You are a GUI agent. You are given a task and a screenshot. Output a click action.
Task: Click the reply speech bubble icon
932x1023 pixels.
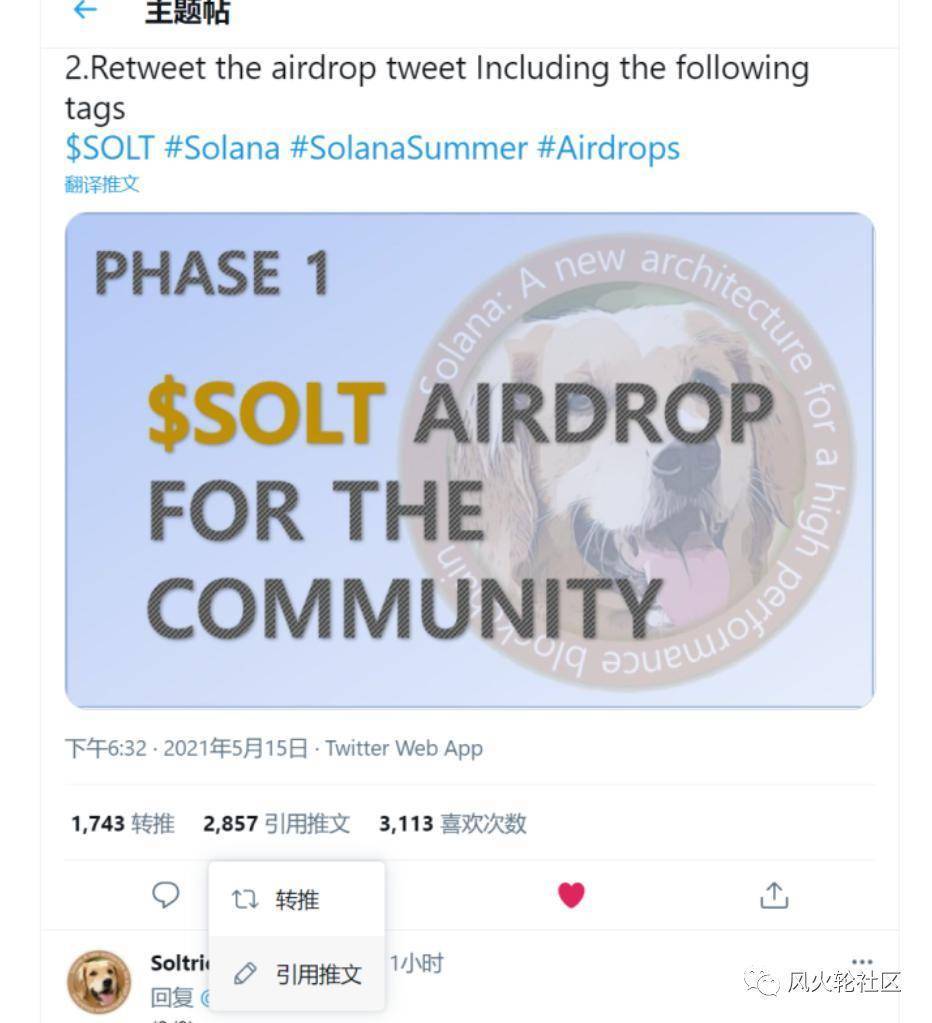[165, 894]
